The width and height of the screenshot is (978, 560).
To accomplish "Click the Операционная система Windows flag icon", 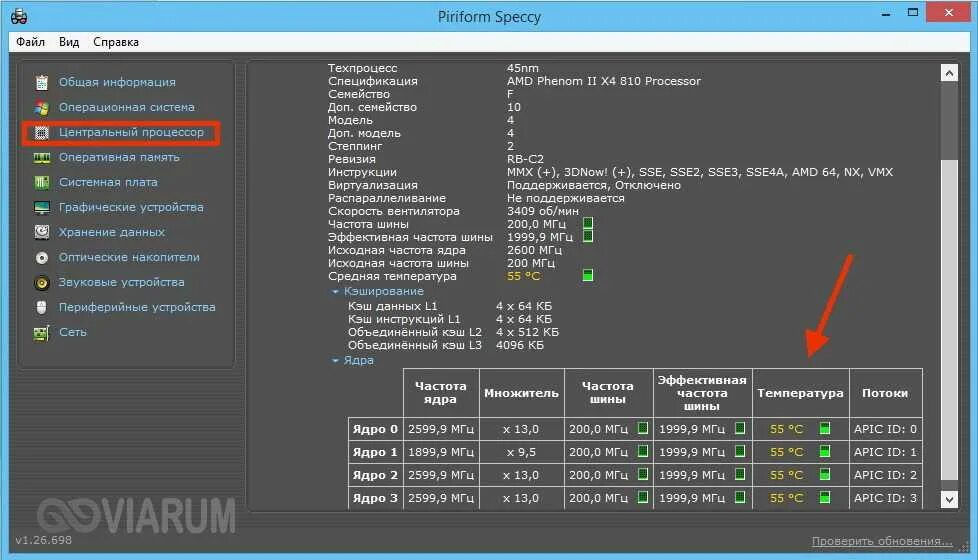I will coord(42,107).
